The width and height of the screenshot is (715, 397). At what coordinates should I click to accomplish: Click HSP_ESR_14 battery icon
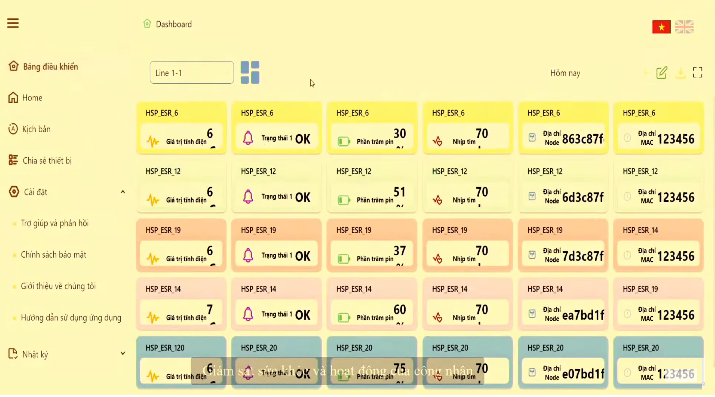point(343,318)
